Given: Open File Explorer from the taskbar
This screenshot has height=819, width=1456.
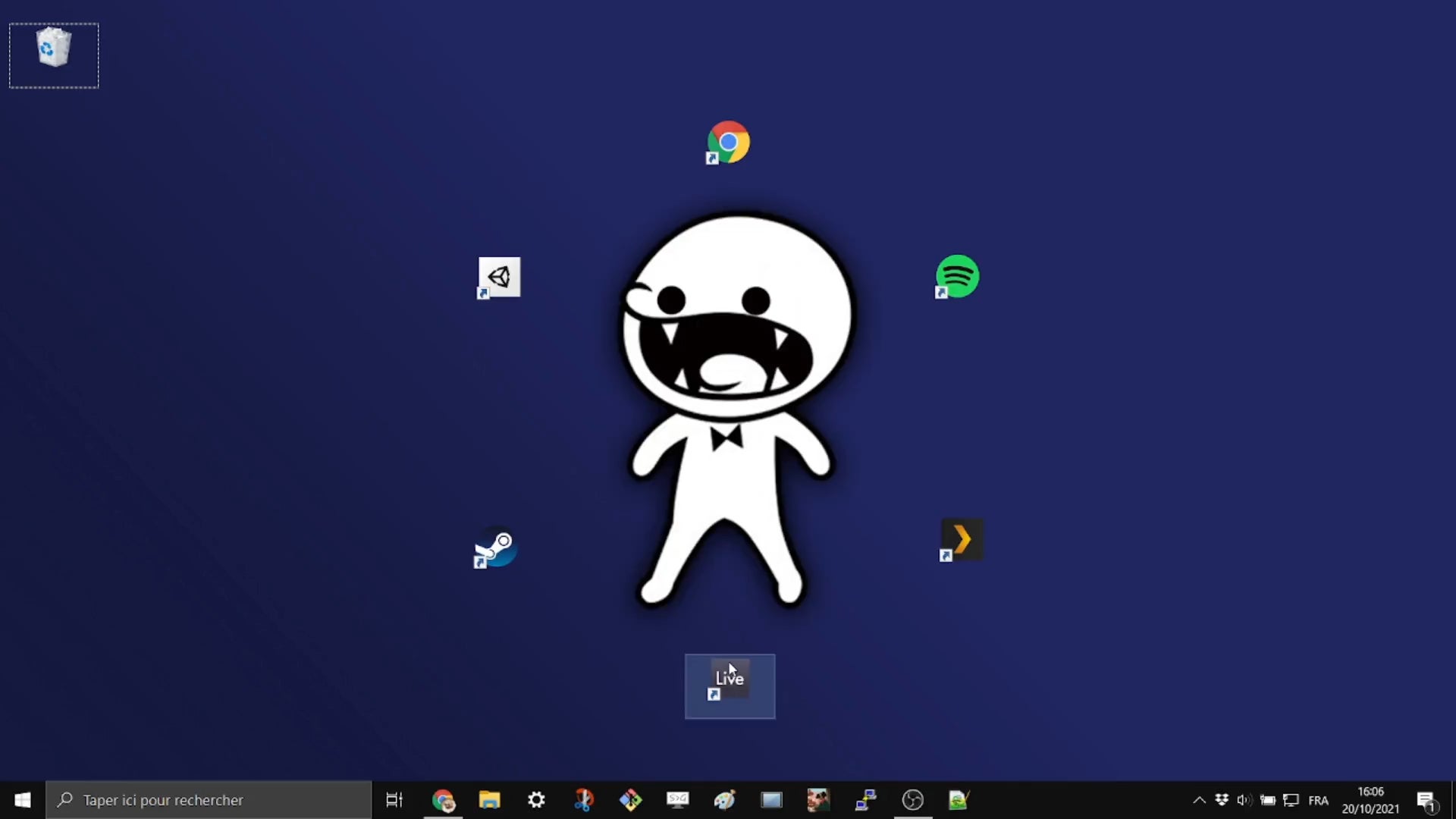Looking at the screenshot, I should 490,800.
